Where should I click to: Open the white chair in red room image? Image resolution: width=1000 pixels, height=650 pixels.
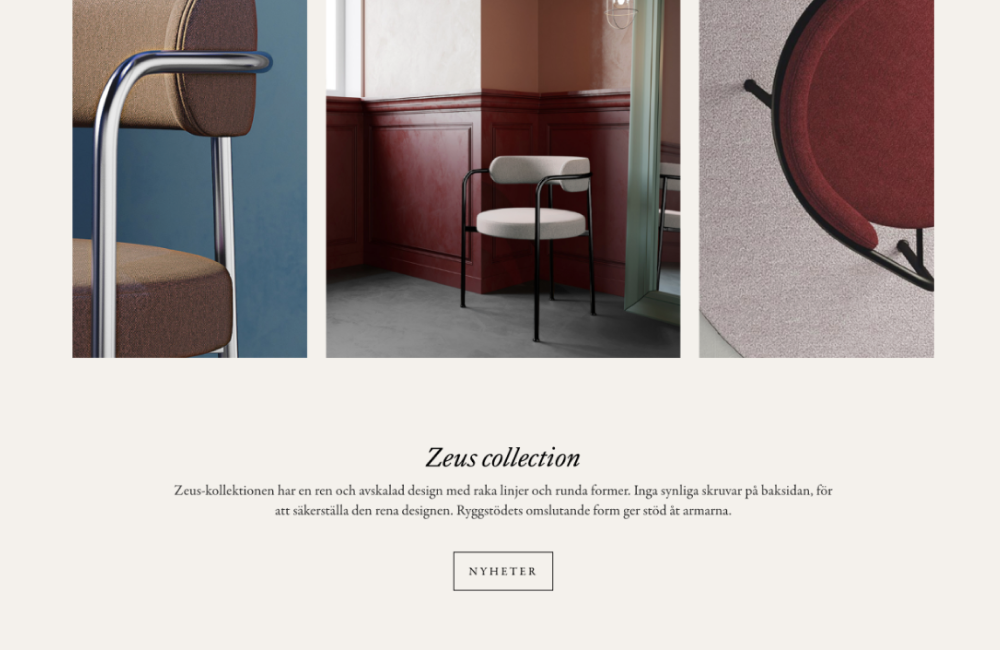[503, 179]
